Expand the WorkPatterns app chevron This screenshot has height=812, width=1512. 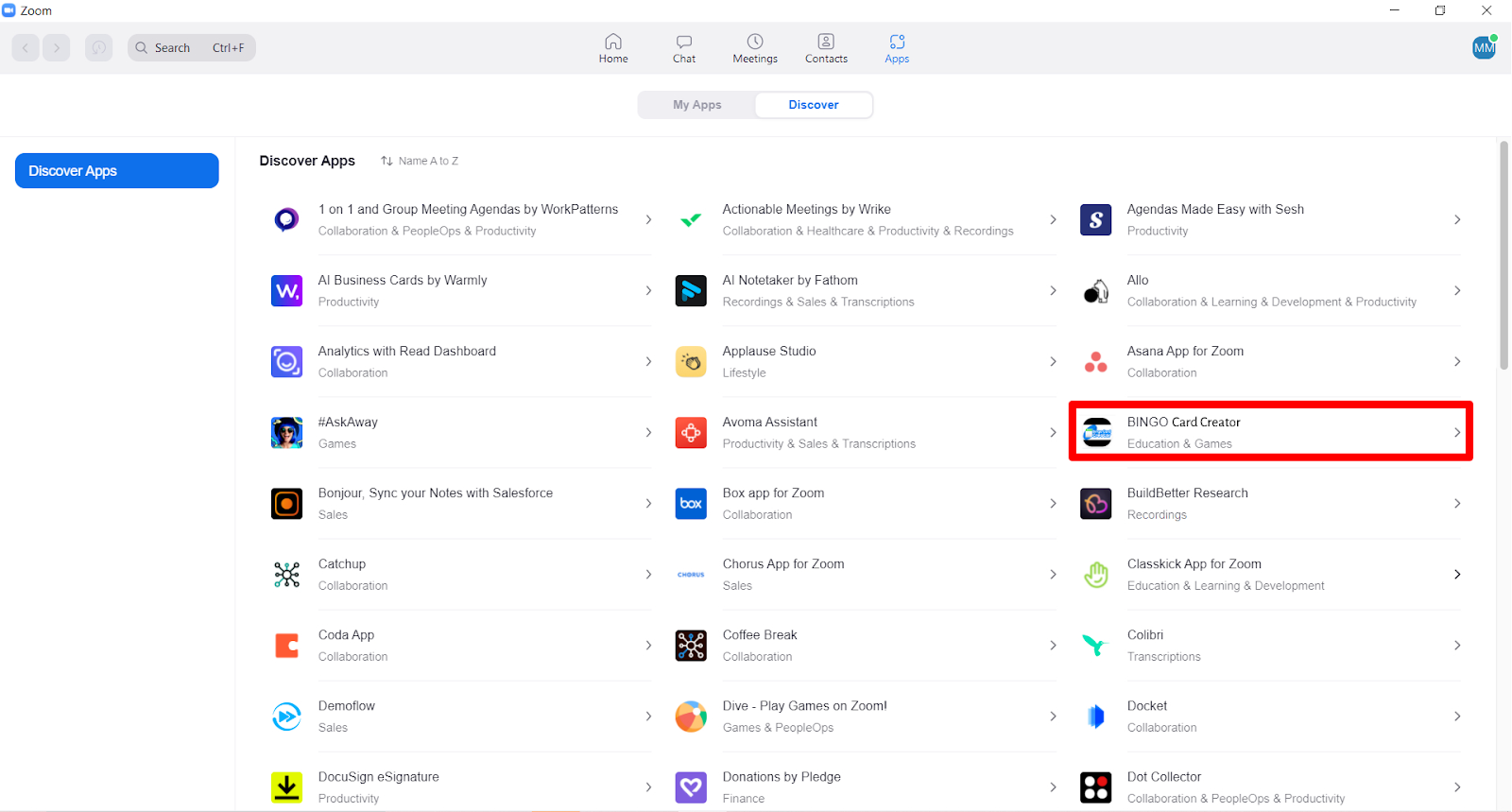pyautogui.click(x=648, y=220)
